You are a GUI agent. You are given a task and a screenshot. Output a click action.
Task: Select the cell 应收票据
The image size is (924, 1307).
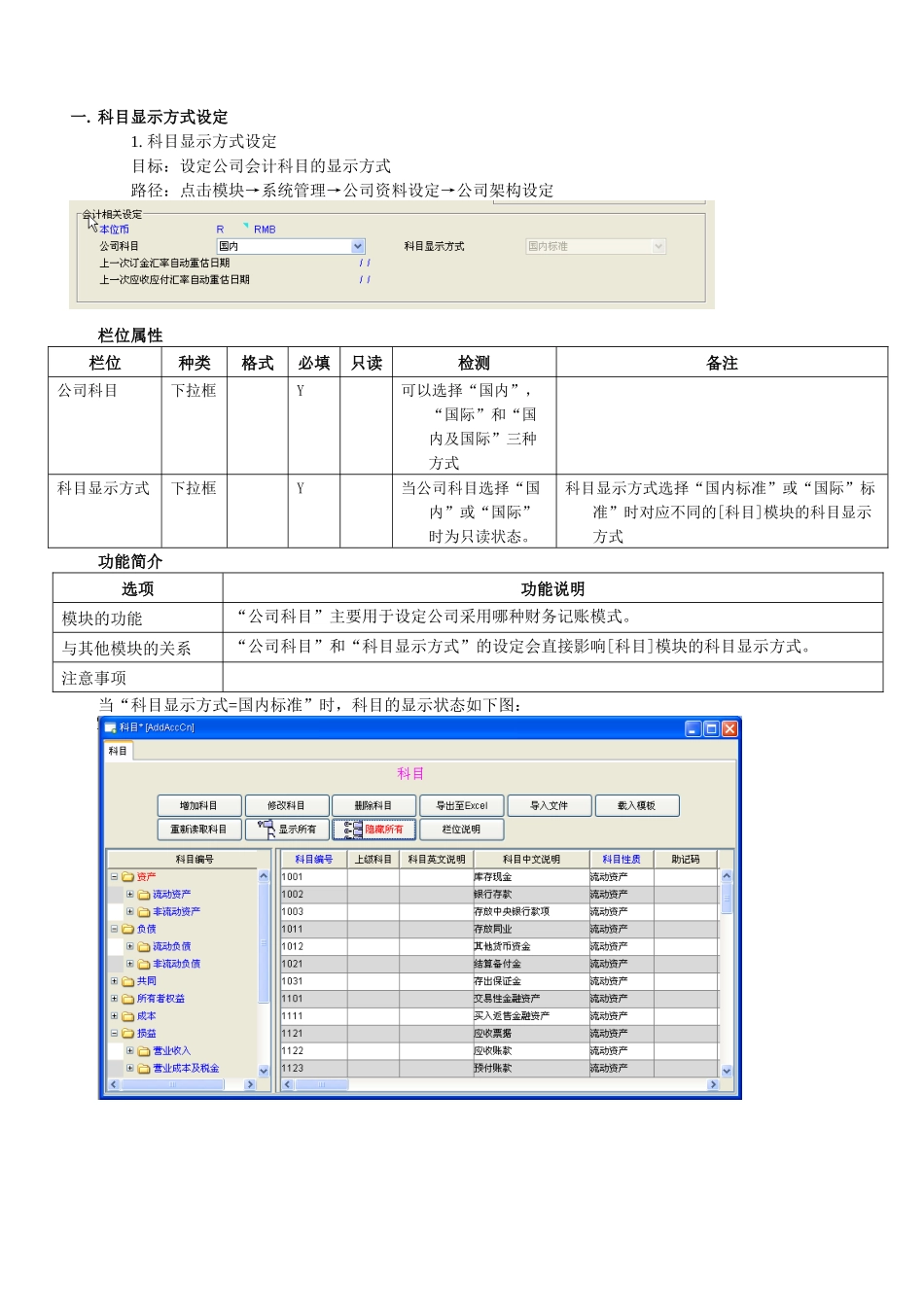pyautogui.click(x=531, y=1034)
